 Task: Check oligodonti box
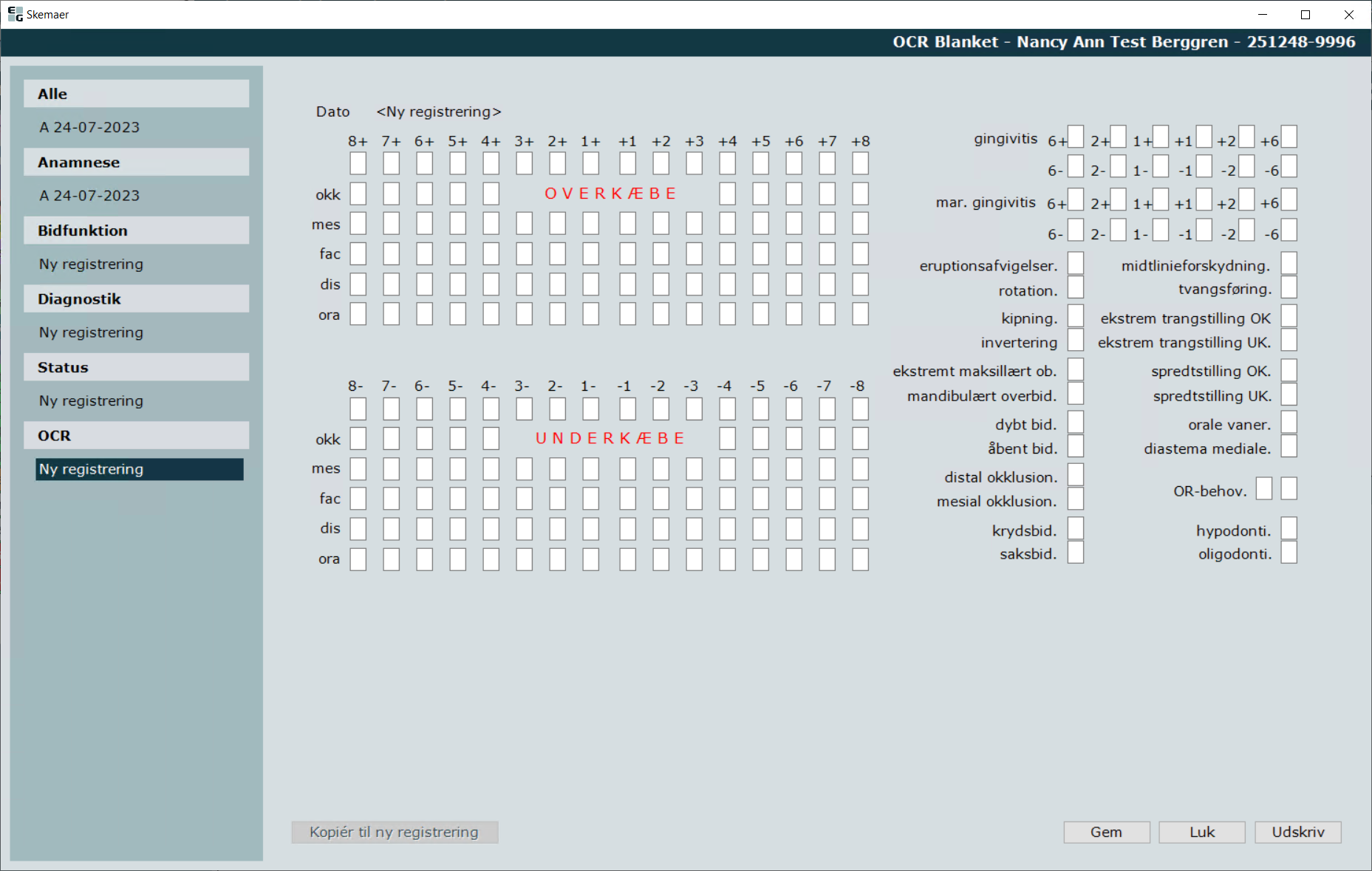click(x=1289, y=552)
